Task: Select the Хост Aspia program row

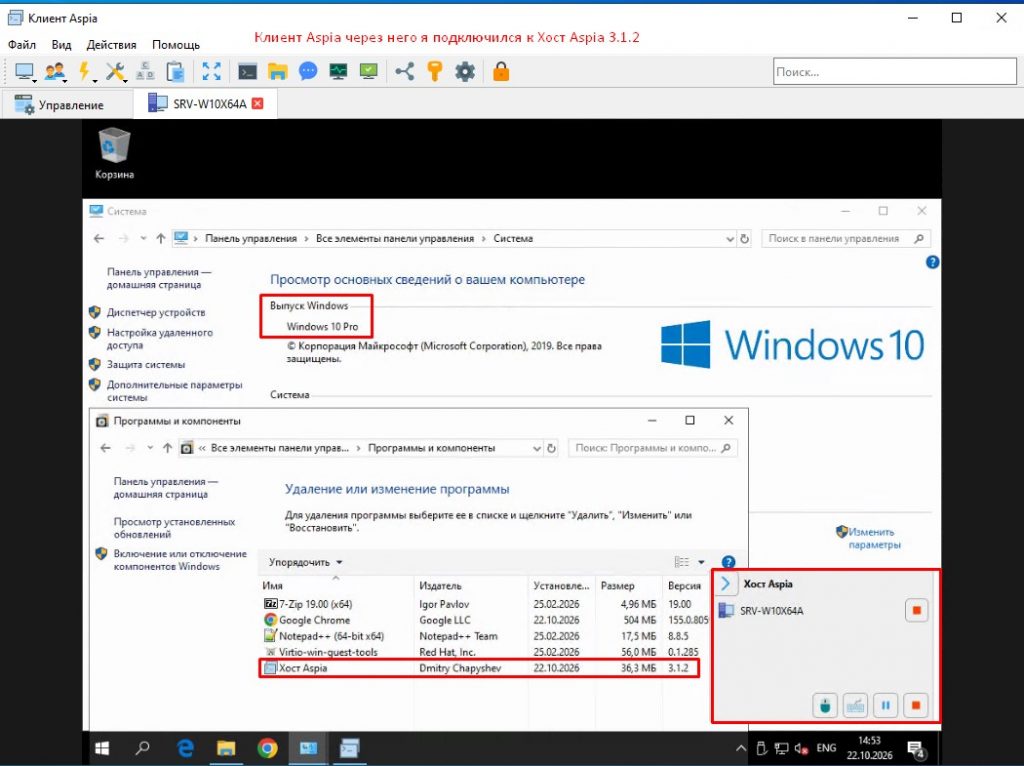Action: pyautogui.click(x=479, y=668)
